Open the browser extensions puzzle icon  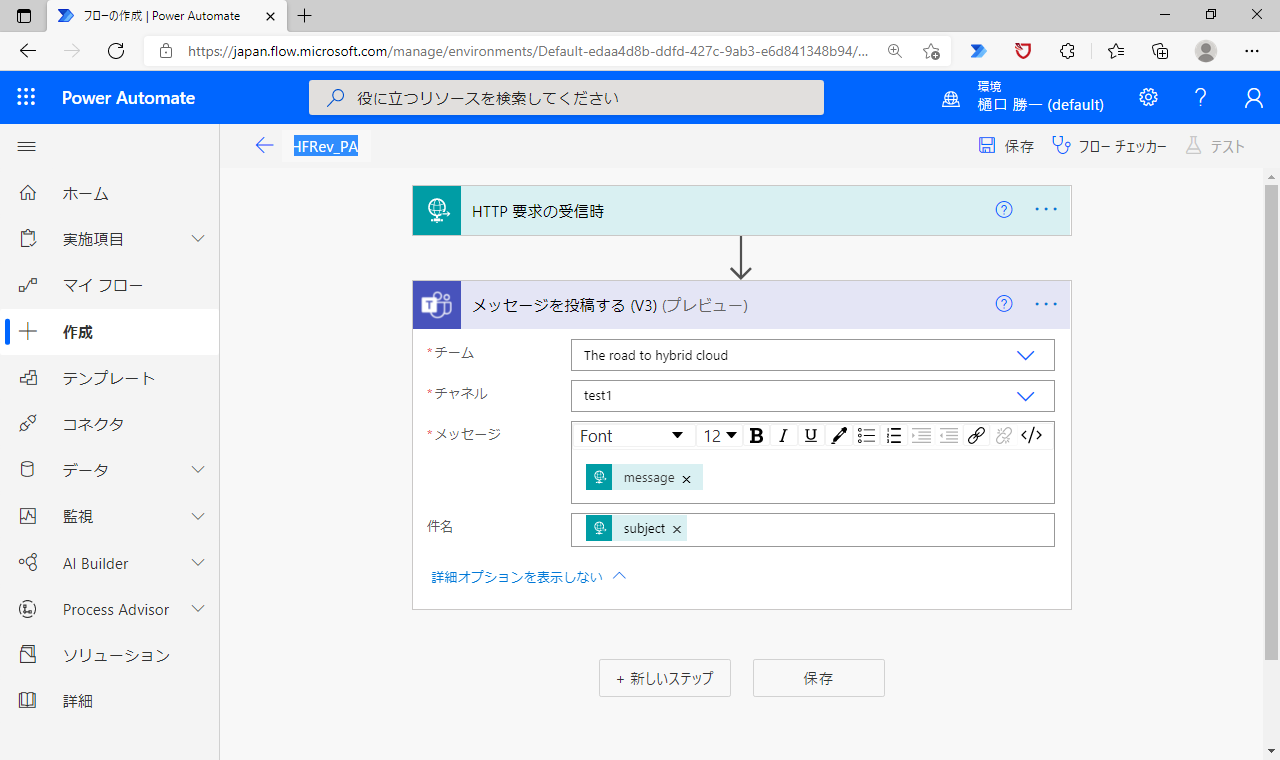1067,51
